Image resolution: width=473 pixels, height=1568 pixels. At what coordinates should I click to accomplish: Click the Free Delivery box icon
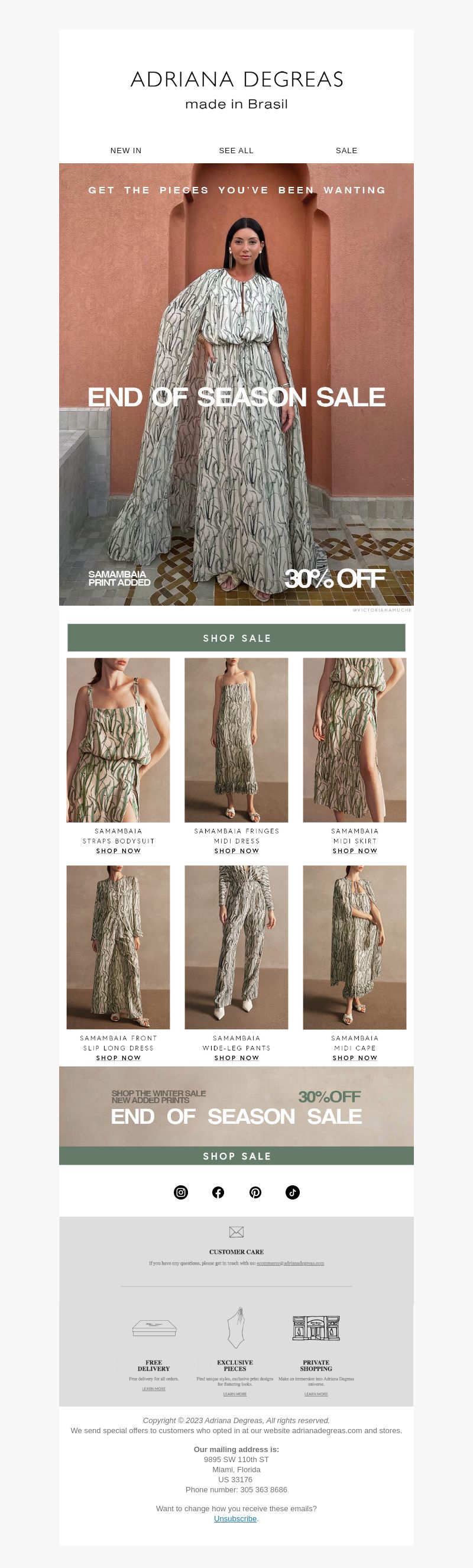pyautogui.click(x=154, y=1328)
